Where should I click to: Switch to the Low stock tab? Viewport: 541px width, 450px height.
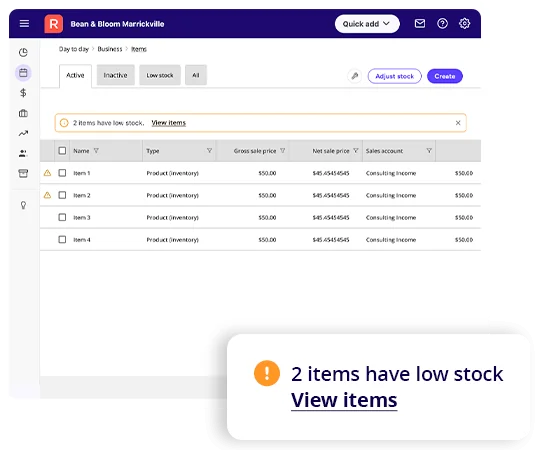pos(160,75)
